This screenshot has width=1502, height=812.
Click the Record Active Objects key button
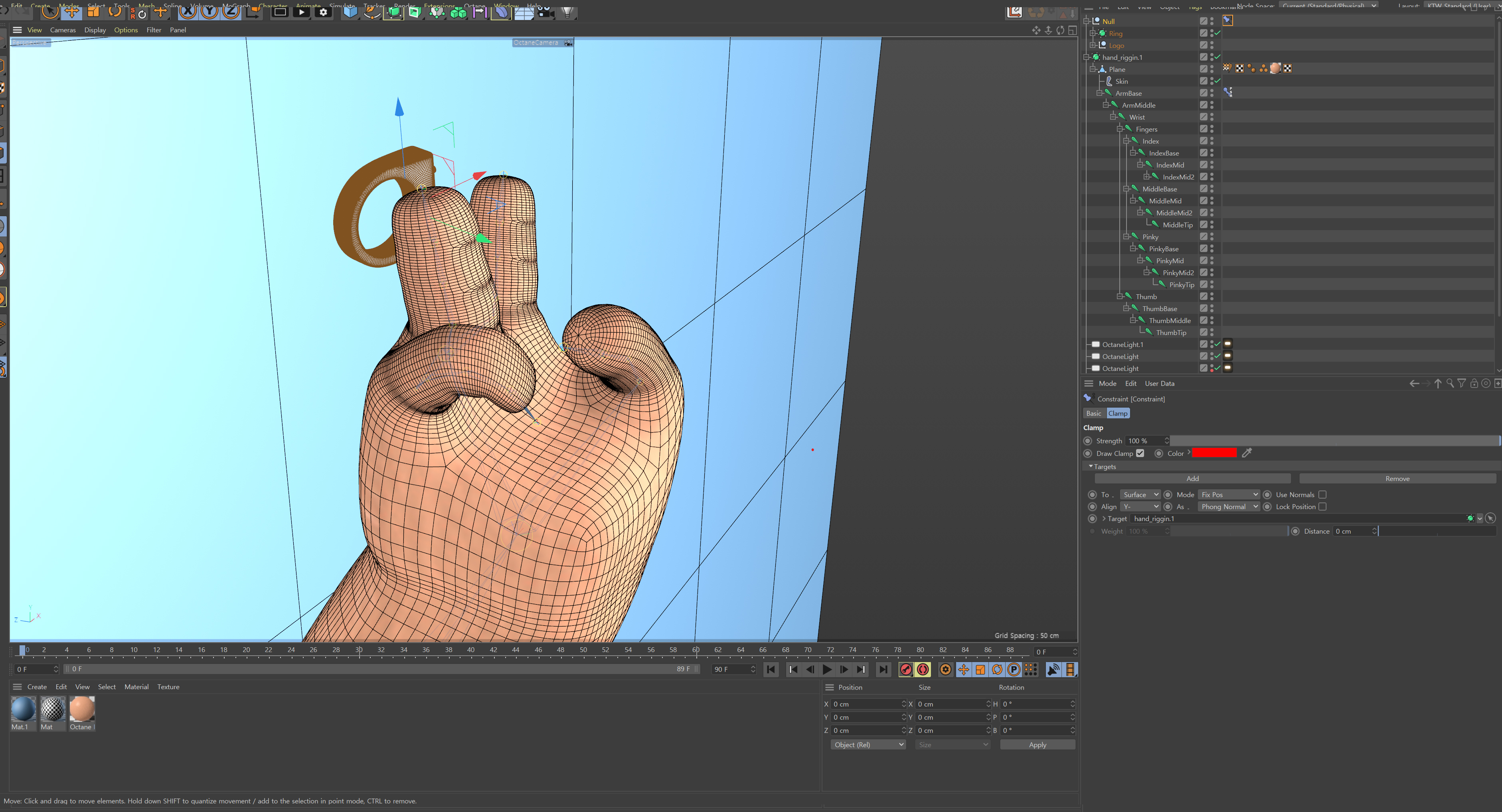click(905, 669)
